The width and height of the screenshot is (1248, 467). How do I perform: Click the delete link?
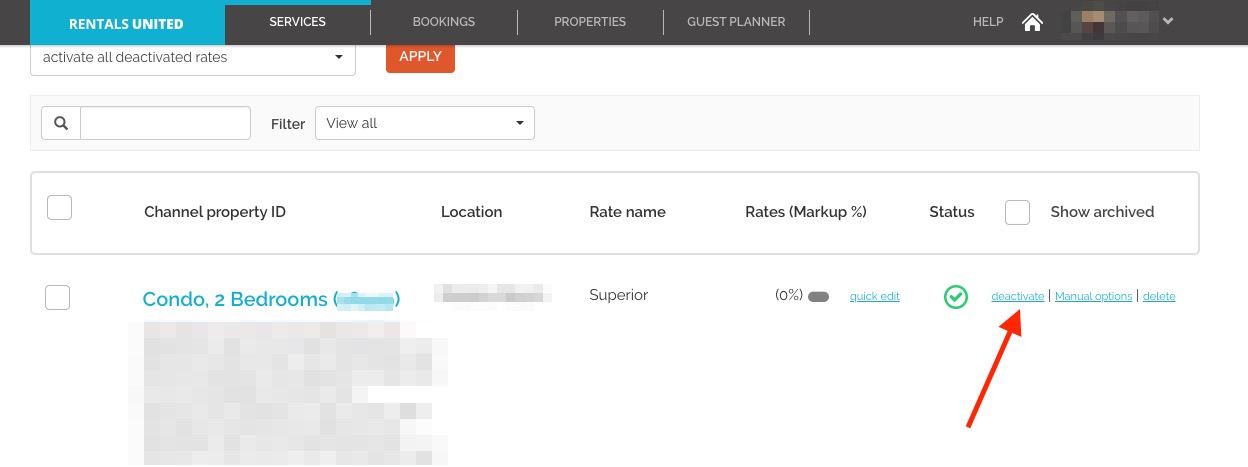point(1159,296)
